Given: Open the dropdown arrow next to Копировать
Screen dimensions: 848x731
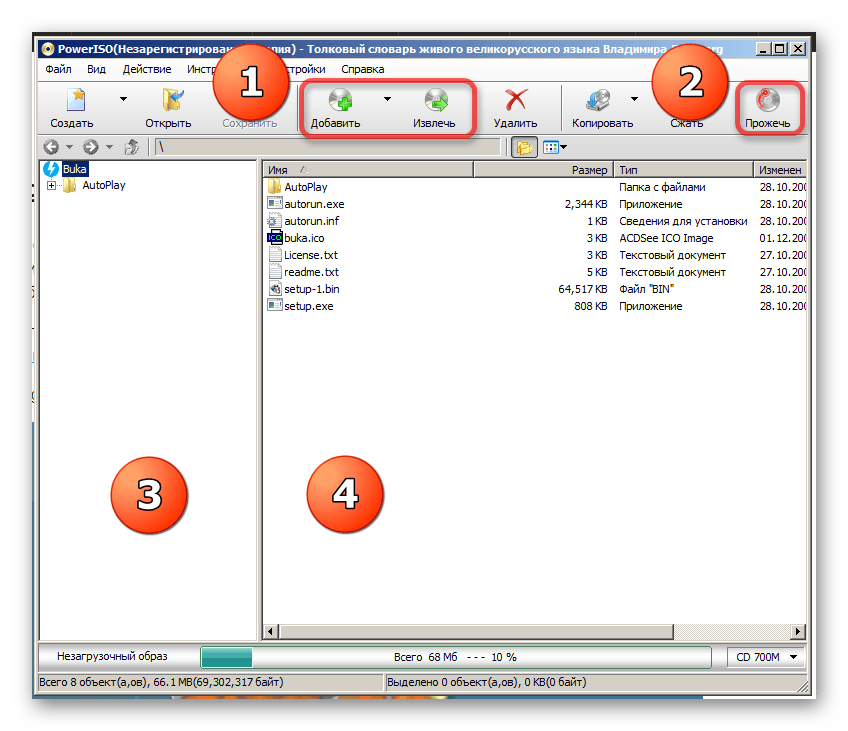Looking at the screenshot, I should pos(634,99).
